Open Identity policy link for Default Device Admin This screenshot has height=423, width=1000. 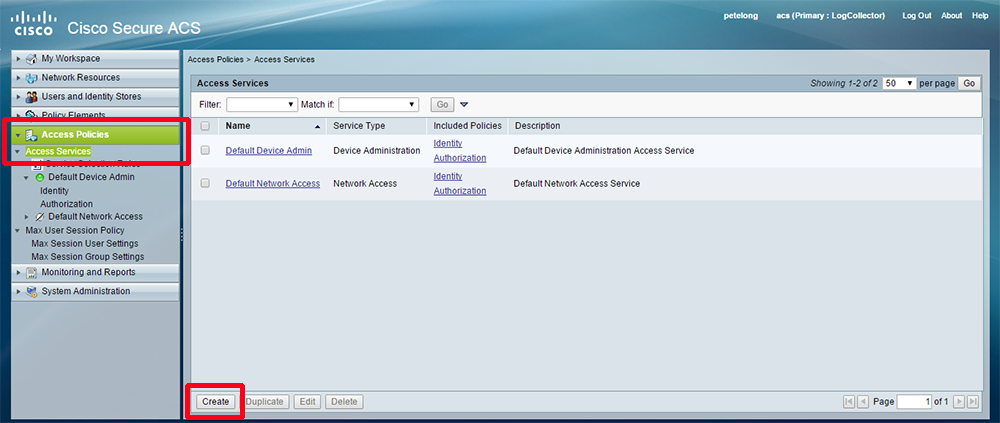tap(448, 144)
